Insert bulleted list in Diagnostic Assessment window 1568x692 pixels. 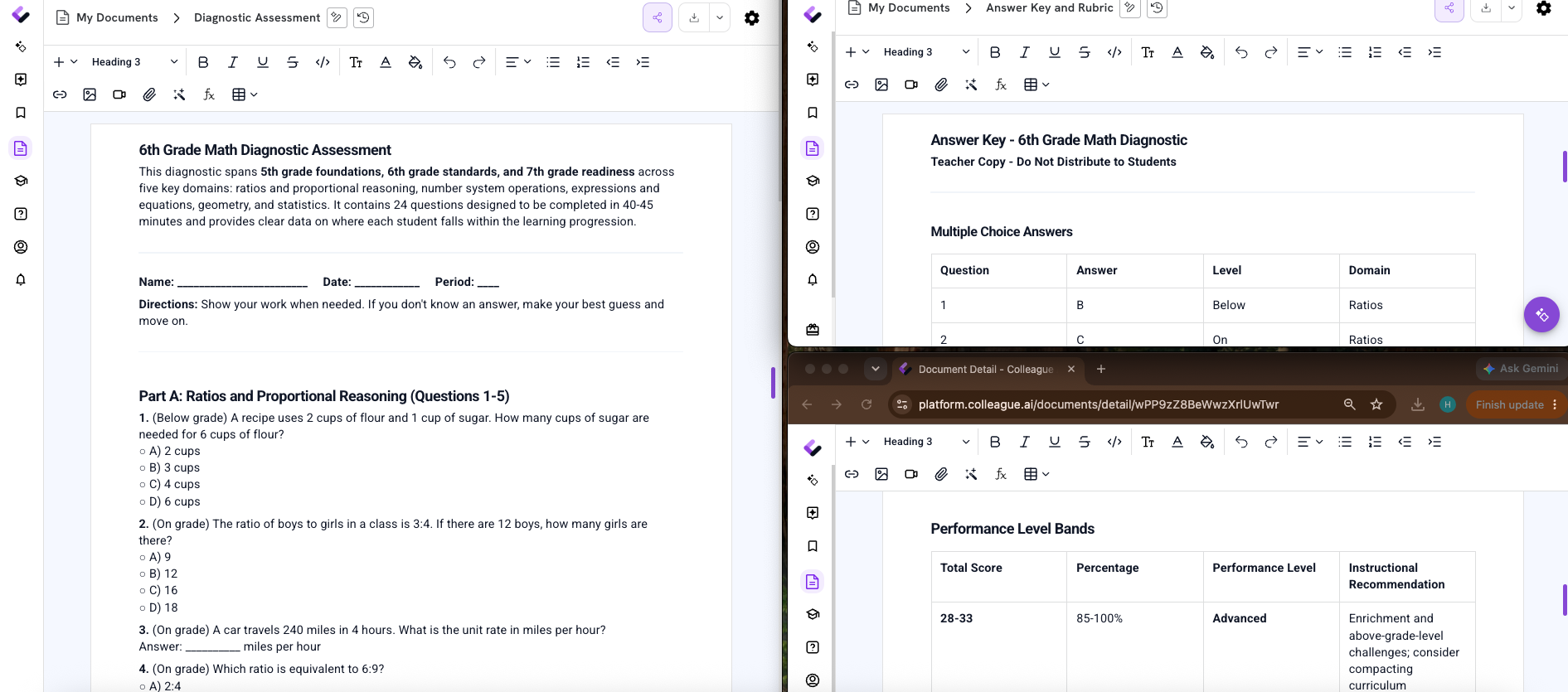tap(553, 62)
